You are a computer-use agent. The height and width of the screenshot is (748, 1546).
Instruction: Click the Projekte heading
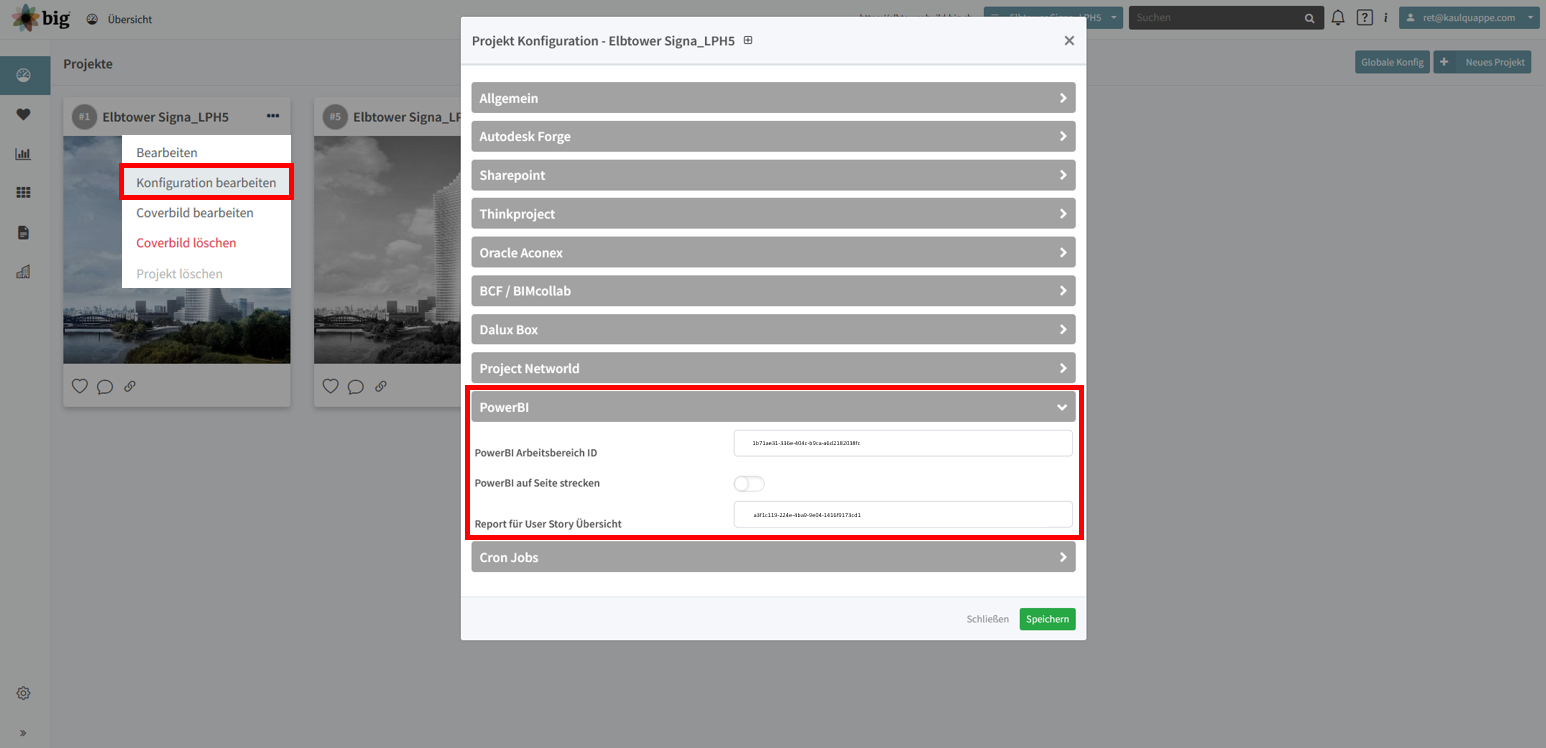(88, 64)
